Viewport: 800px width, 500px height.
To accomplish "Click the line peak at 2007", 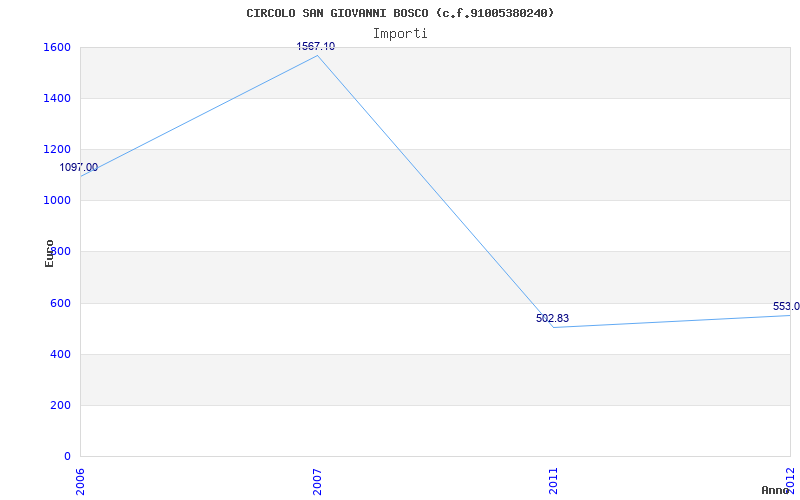I will click(317, 55).
